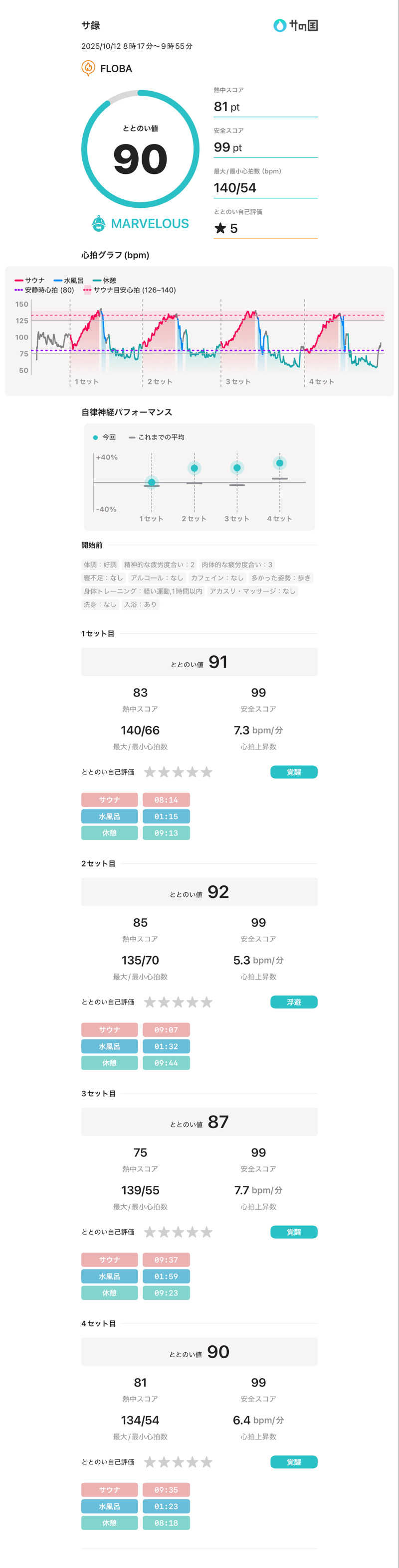Click the fifth star in 2セット目 self-rating
The width and height of the screenshot is (399, 1568).
coord(206,1002)
